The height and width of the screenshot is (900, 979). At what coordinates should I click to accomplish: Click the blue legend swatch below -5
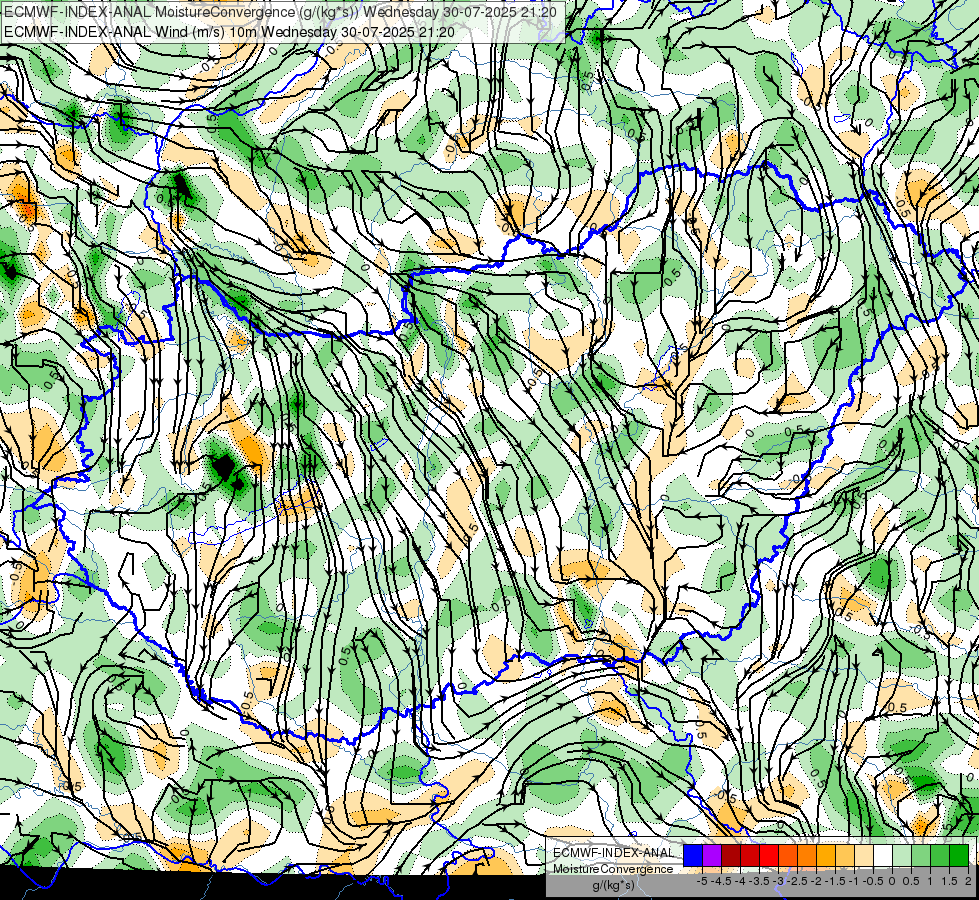click(693, 856)
